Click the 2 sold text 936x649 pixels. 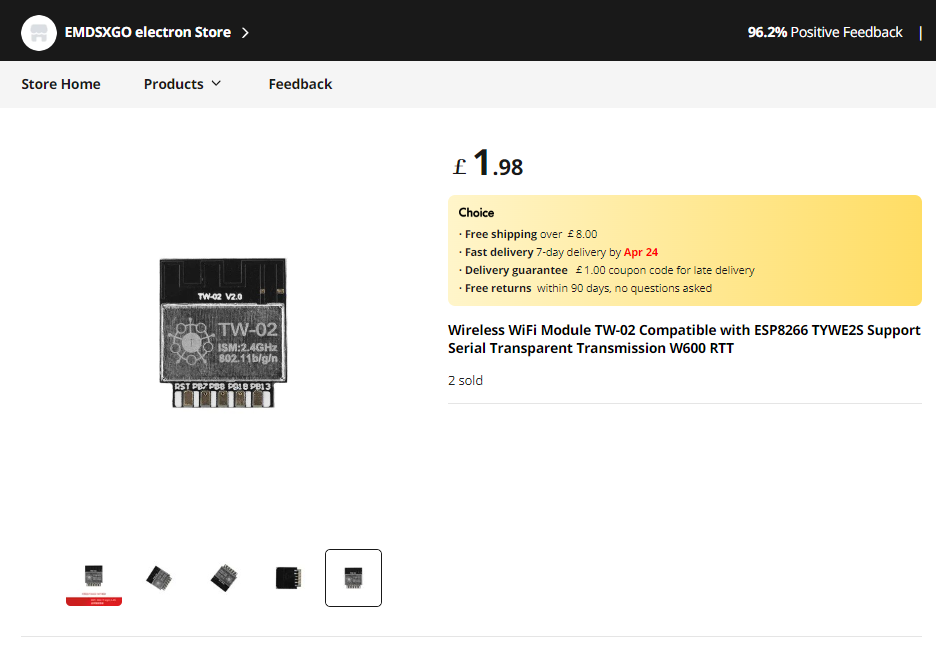pyautogui.click(x=465, y=380)
